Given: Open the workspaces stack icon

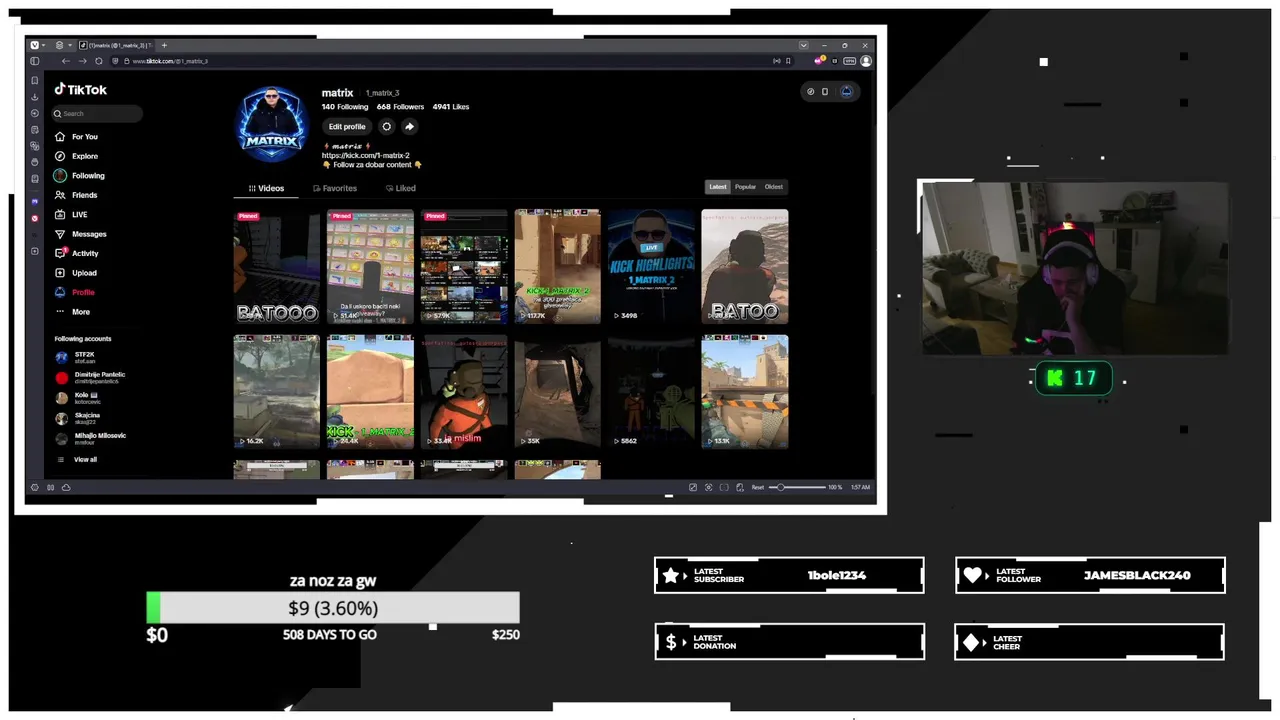Looking at the screenshot, I should 60,45.
